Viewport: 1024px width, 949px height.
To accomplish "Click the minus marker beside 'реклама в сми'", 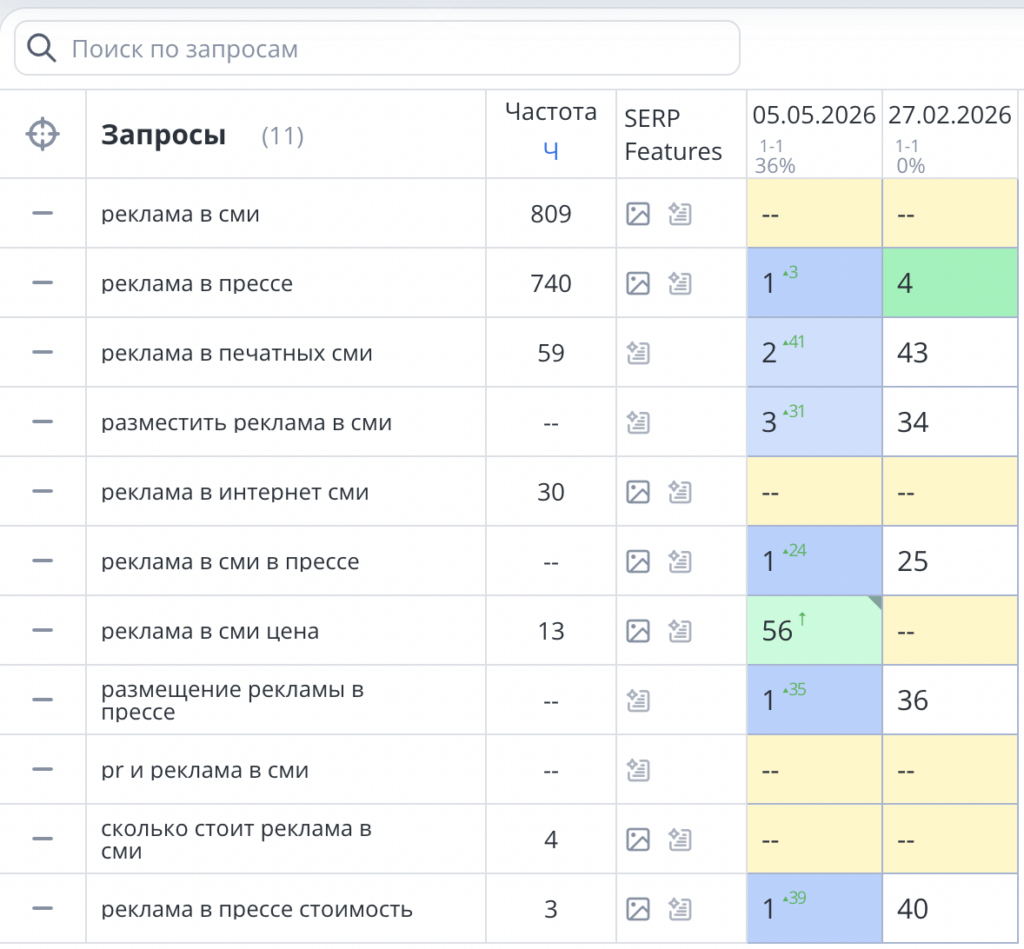I will pos(42,213).
